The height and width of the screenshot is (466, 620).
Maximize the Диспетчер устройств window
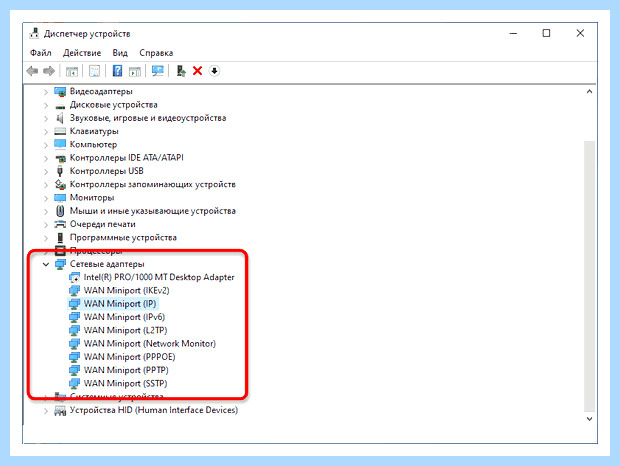tap(546, 34)
